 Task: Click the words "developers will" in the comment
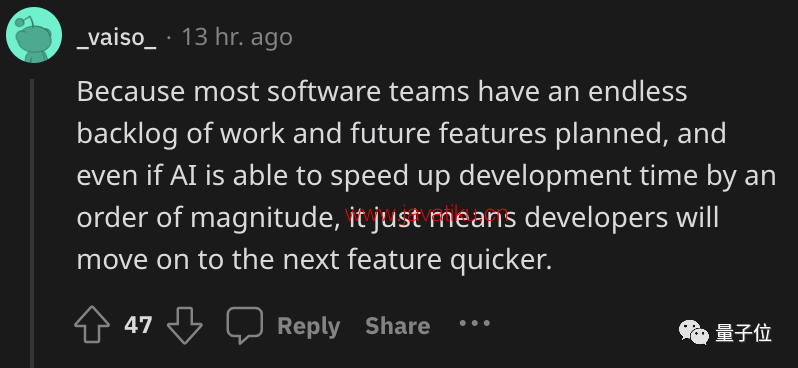click(x=622, y=218)
